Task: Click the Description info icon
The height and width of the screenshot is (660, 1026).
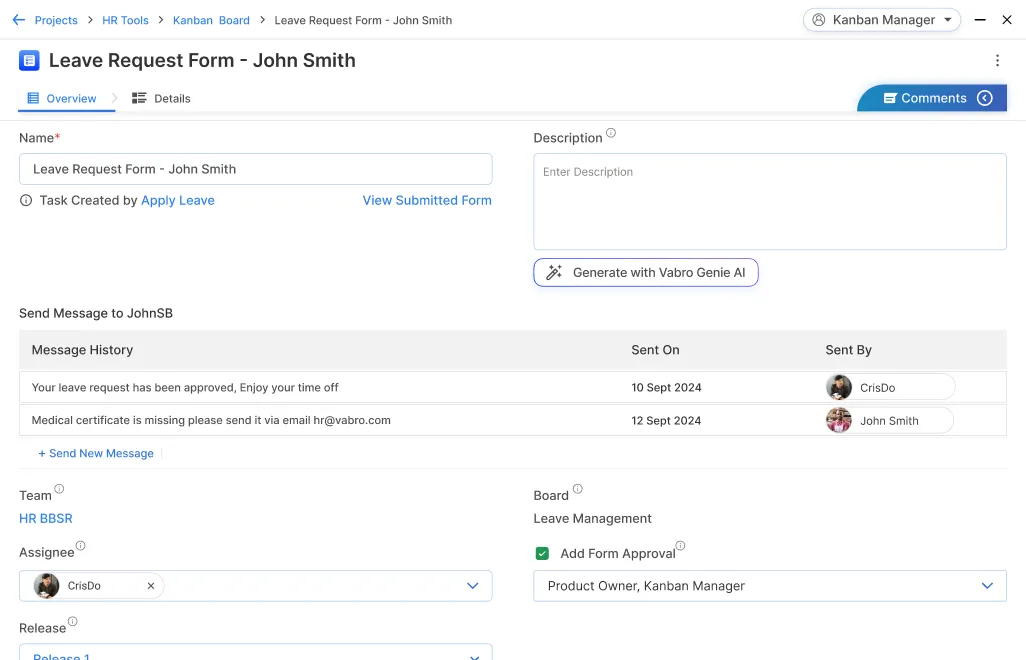Action: tap(611, 134)
